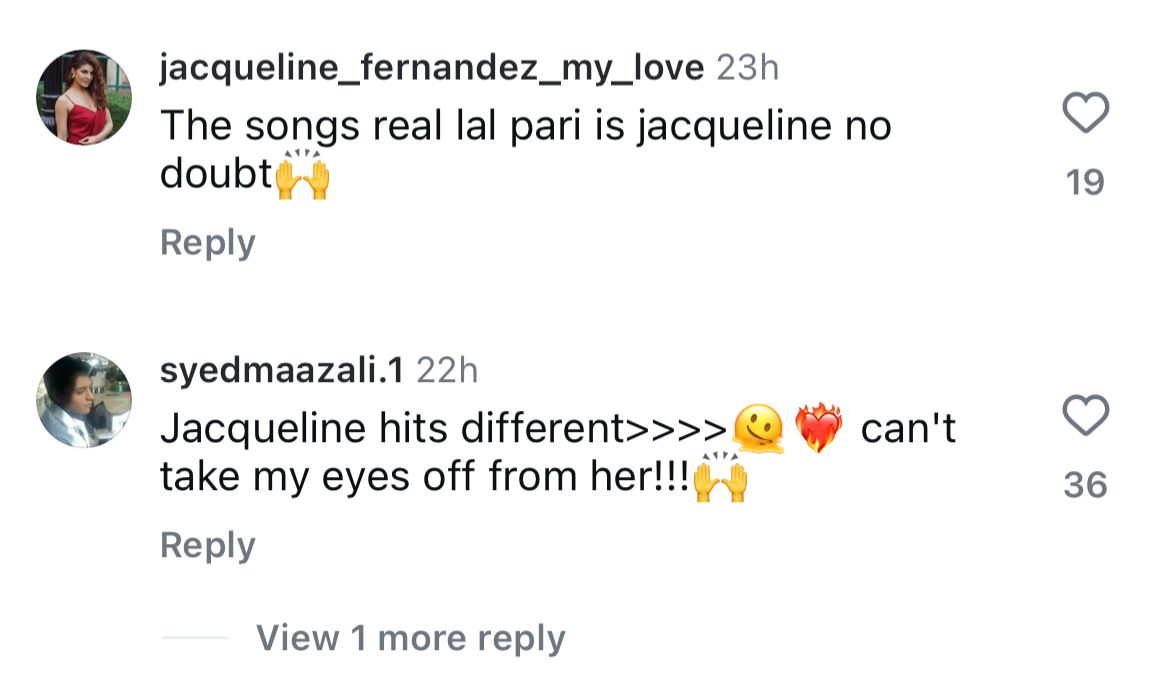The height and width of the screenshot is (695, 1170).
Task: Show who gave the 36 likes
Action: (x=1085, y=485)
